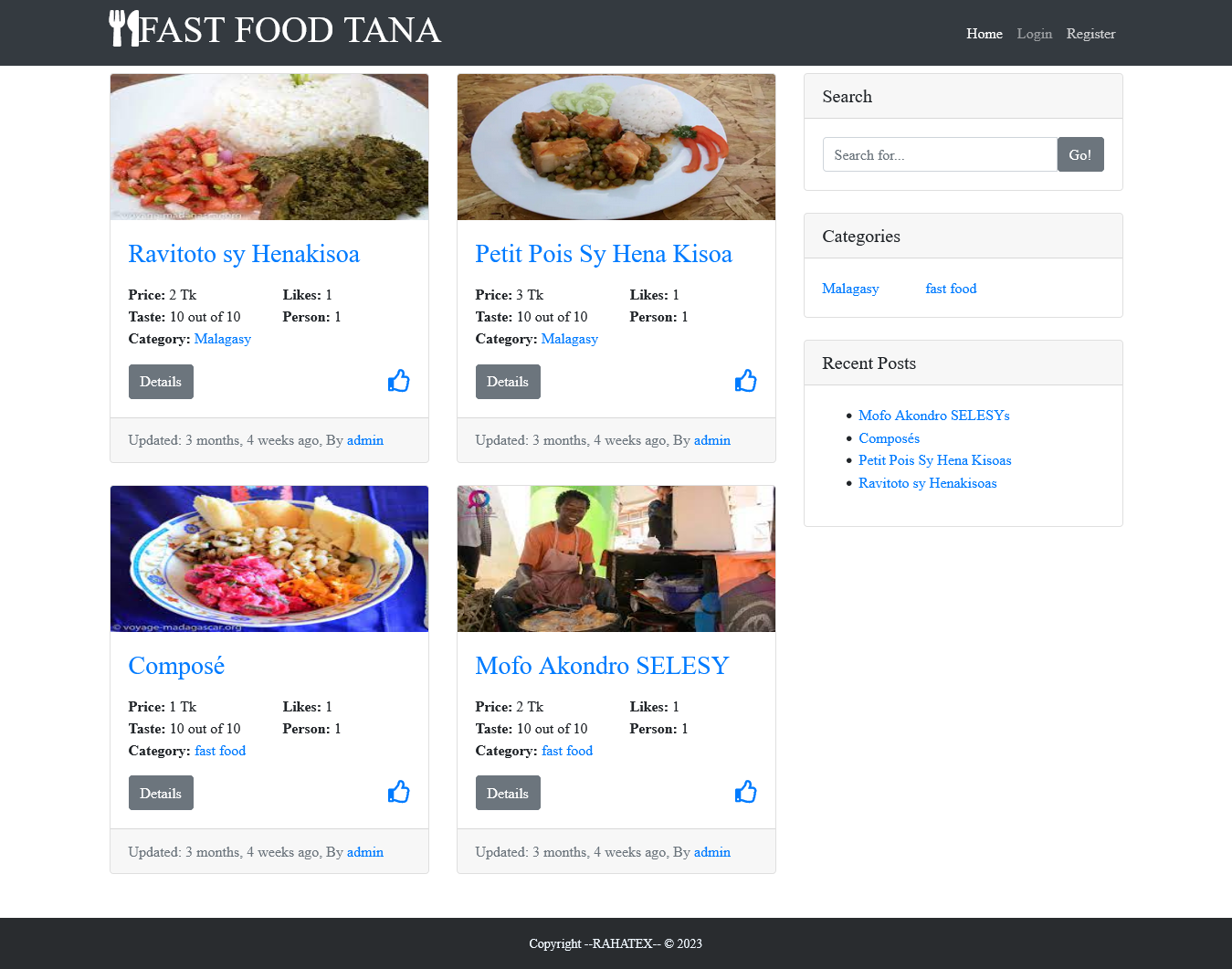
Task: Open the Mofo Akondro SELESY photo
Action: click(616, 559)
